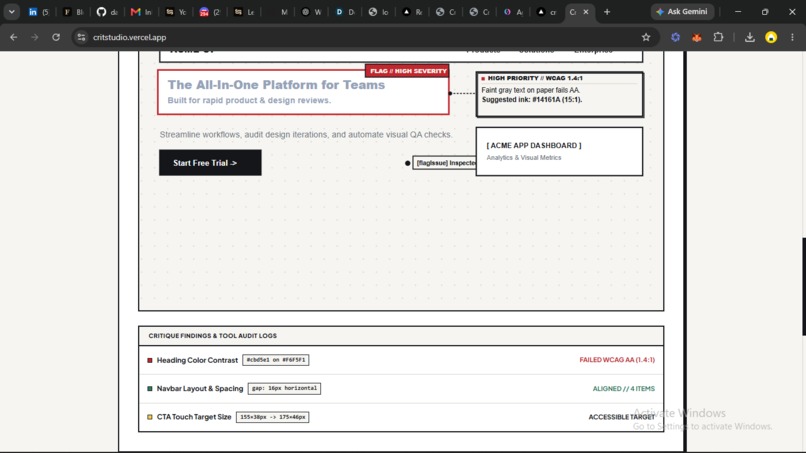Open the blue gear extension icon
806x453 pixels.
675,37
